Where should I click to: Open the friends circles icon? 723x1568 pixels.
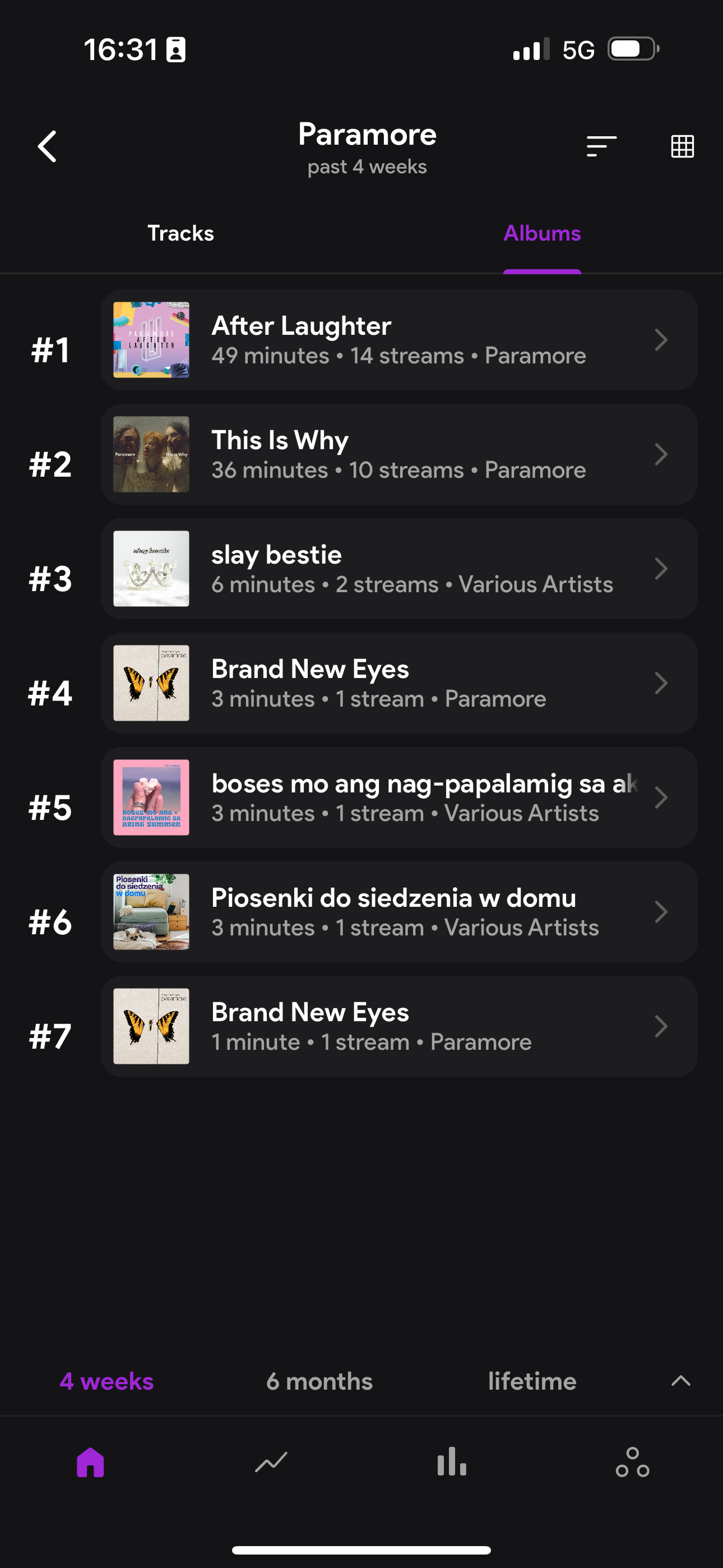click(x=632, y=1462)
